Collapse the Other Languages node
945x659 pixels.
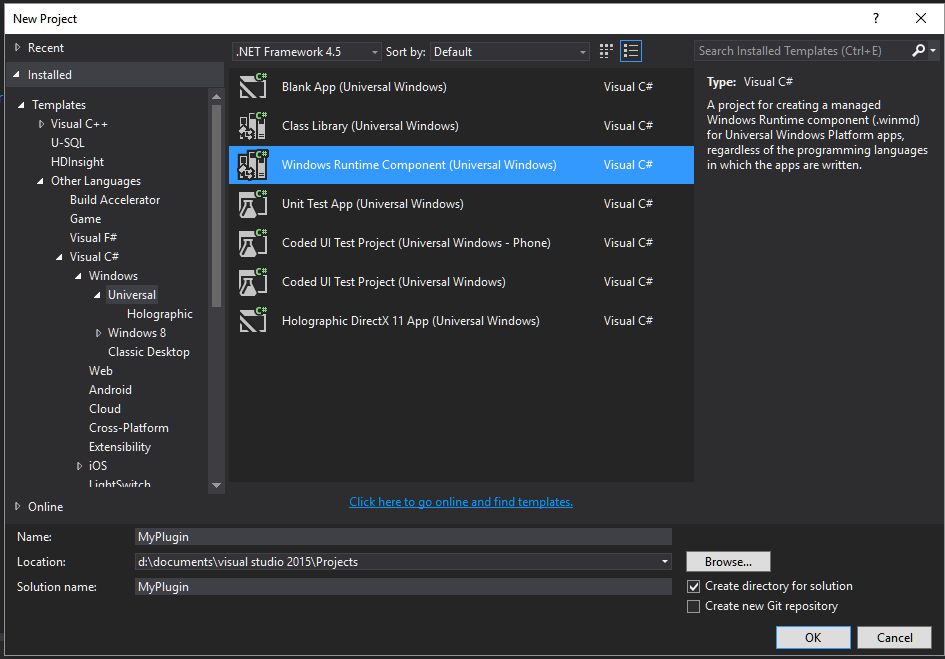pyautogui.click(x=40, y=181)
